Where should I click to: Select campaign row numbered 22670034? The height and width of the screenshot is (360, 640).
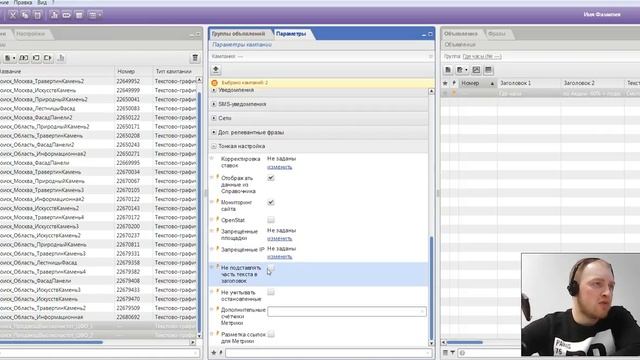tap(98, 172)
